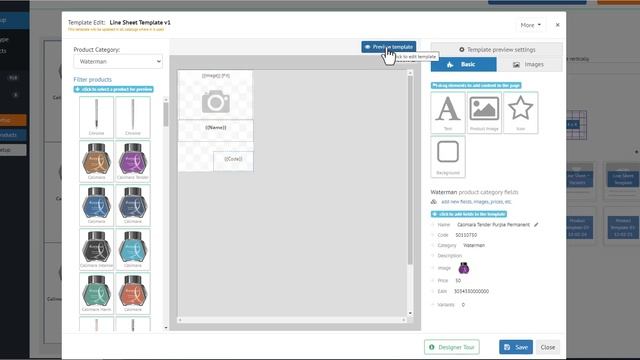Select the star Icon element tile
This screenshot has width=640, height=360.
pos(520,113)
